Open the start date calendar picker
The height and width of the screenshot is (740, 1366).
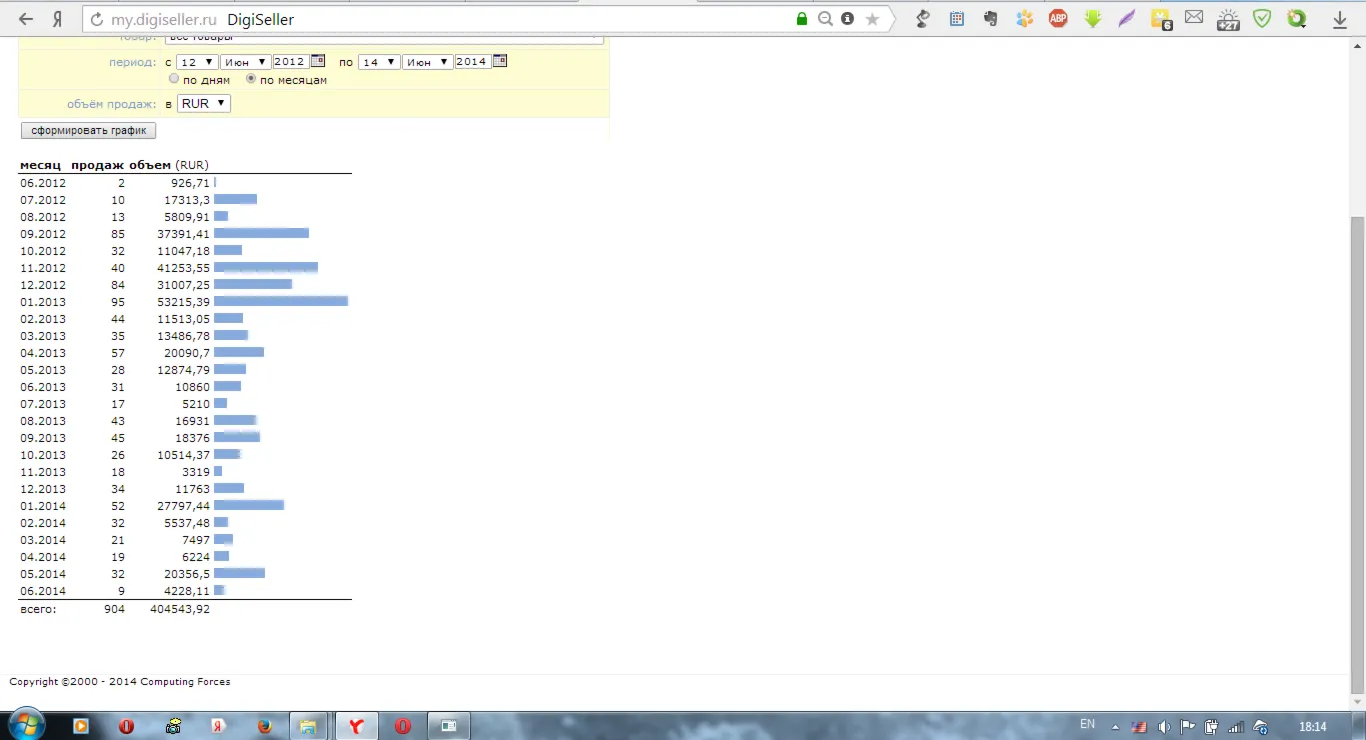(x=318, y=61)
